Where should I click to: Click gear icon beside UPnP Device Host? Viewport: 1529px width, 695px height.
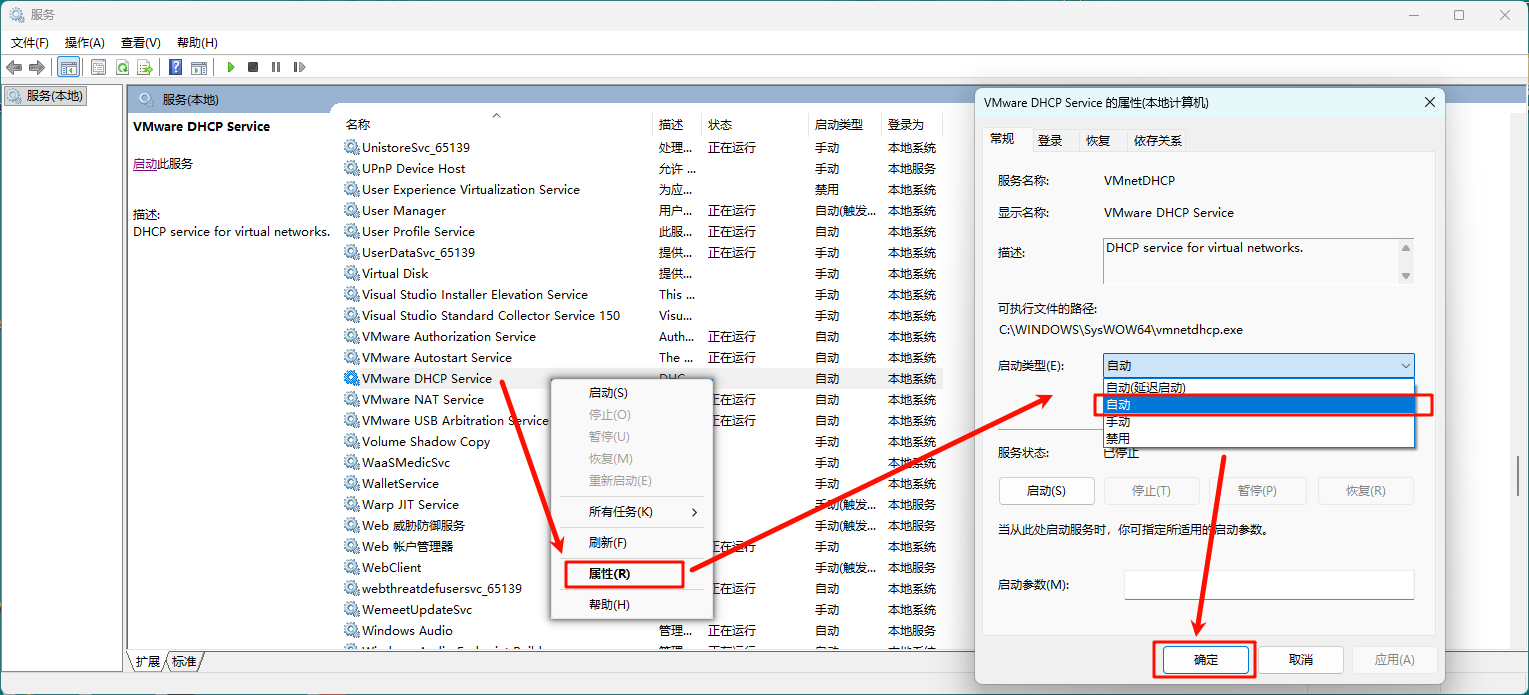pos(351,168)
